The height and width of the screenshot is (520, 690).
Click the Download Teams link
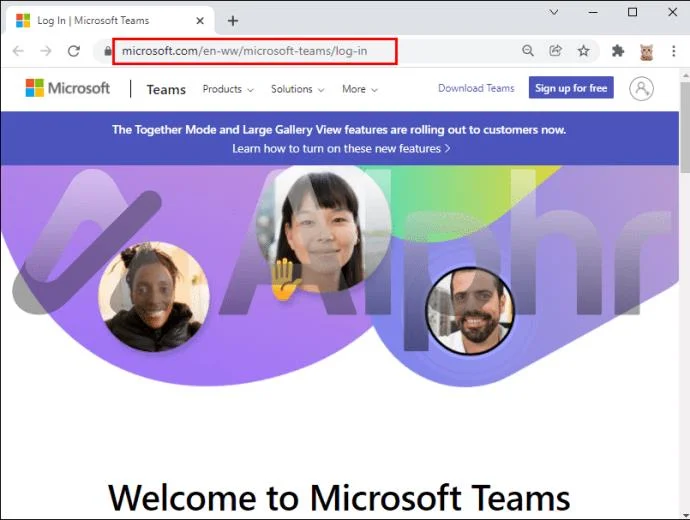476,88
